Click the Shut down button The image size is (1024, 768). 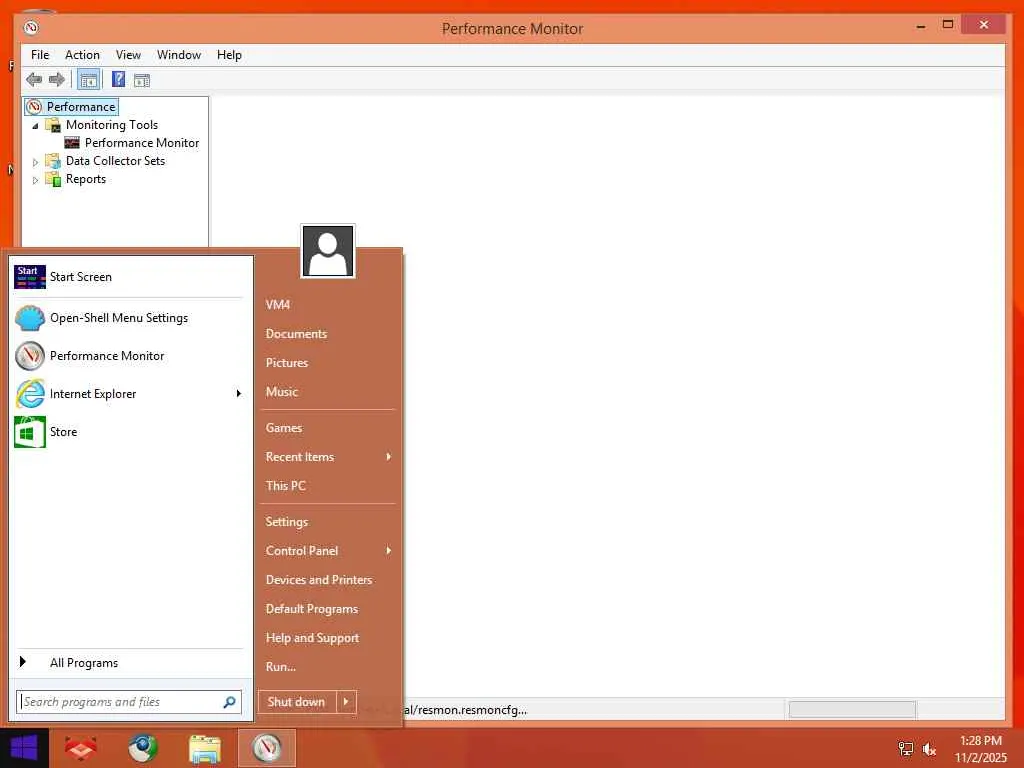coord(297,702)
